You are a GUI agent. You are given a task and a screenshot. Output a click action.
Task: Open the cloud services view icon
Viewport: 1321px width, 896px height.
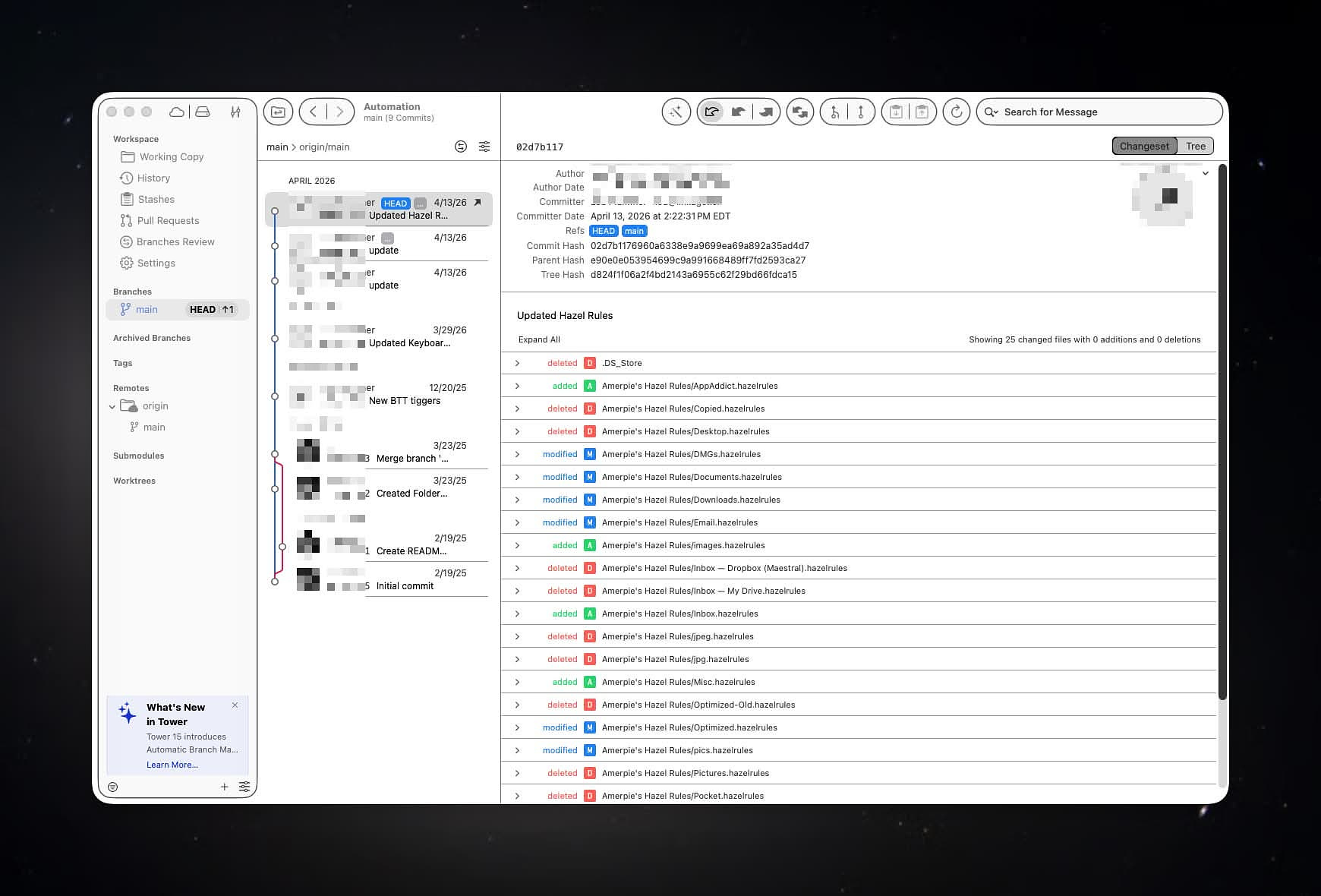point(176,112)
